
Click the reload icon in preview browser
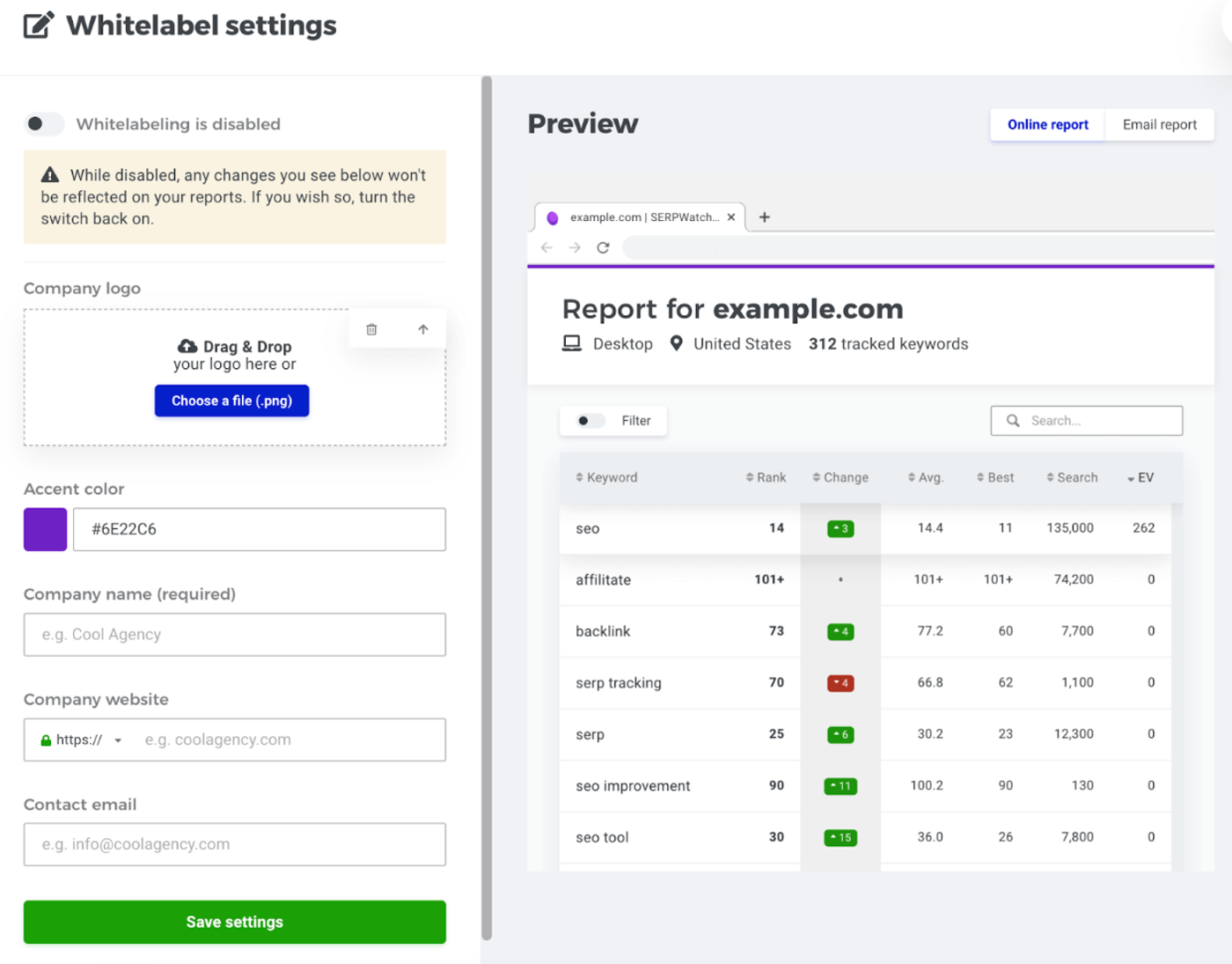click(603, 247)
